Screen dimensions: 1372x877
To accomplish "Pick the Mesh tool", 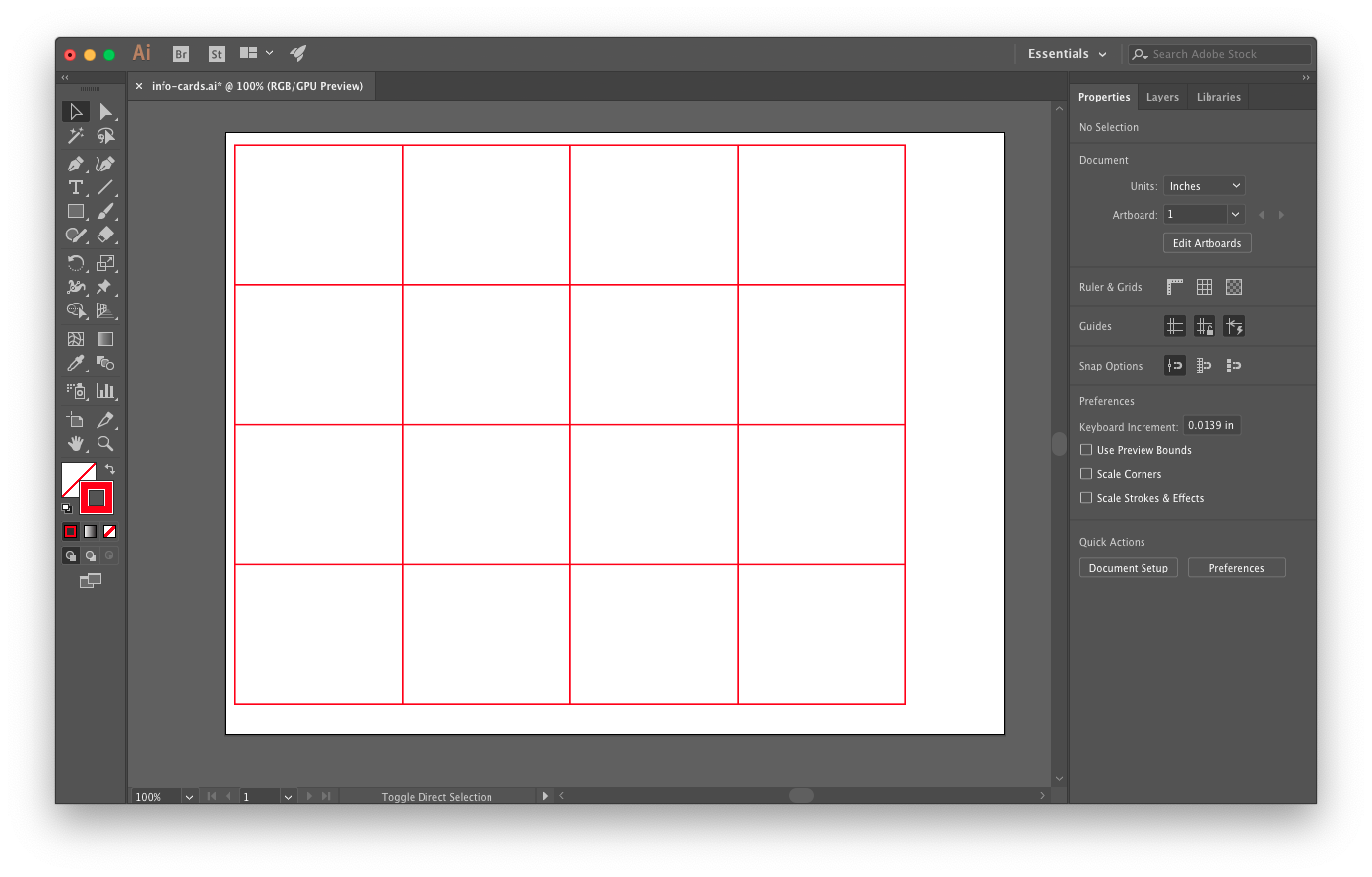I will (76, 339).
